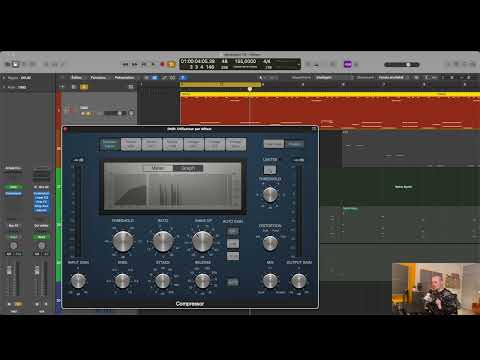Image resolution: width=480 pixels, height=360 pixels.
Task: Toggle the yellow global solo button above tracks
Action: 84,87
